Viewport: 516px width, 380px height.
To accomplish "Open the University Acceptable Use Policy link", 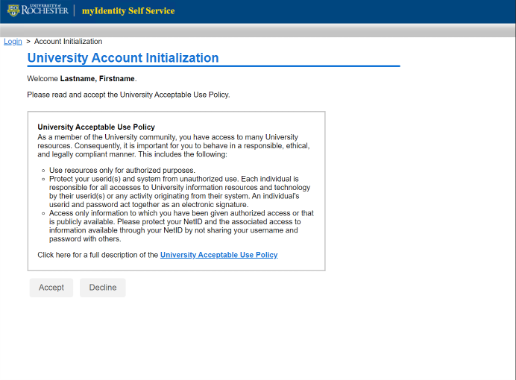I will coord(219,255).
